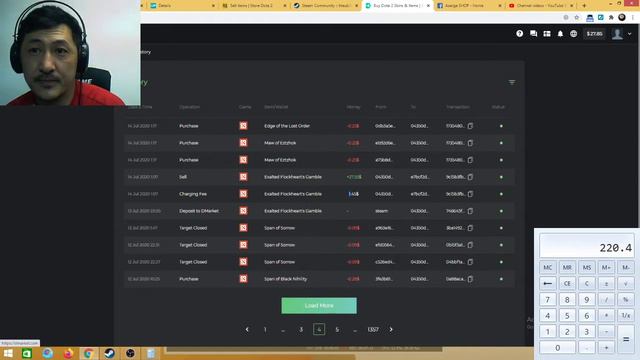
Task: Copy transaction ID for the Sell row
Action: click(470, 177)
